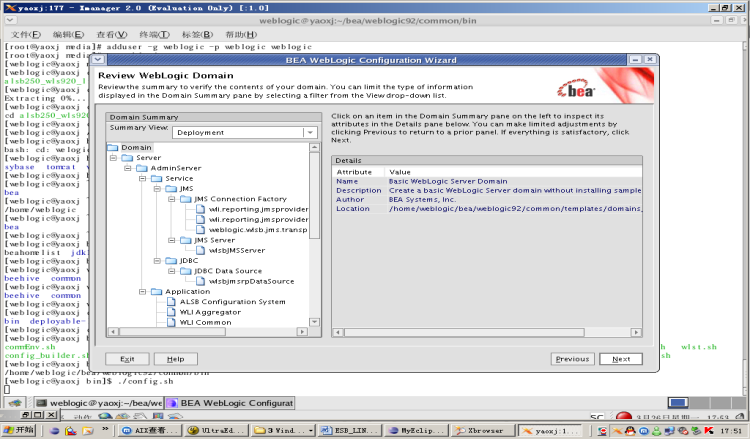Open the terminal window menu arrow button

10,20
